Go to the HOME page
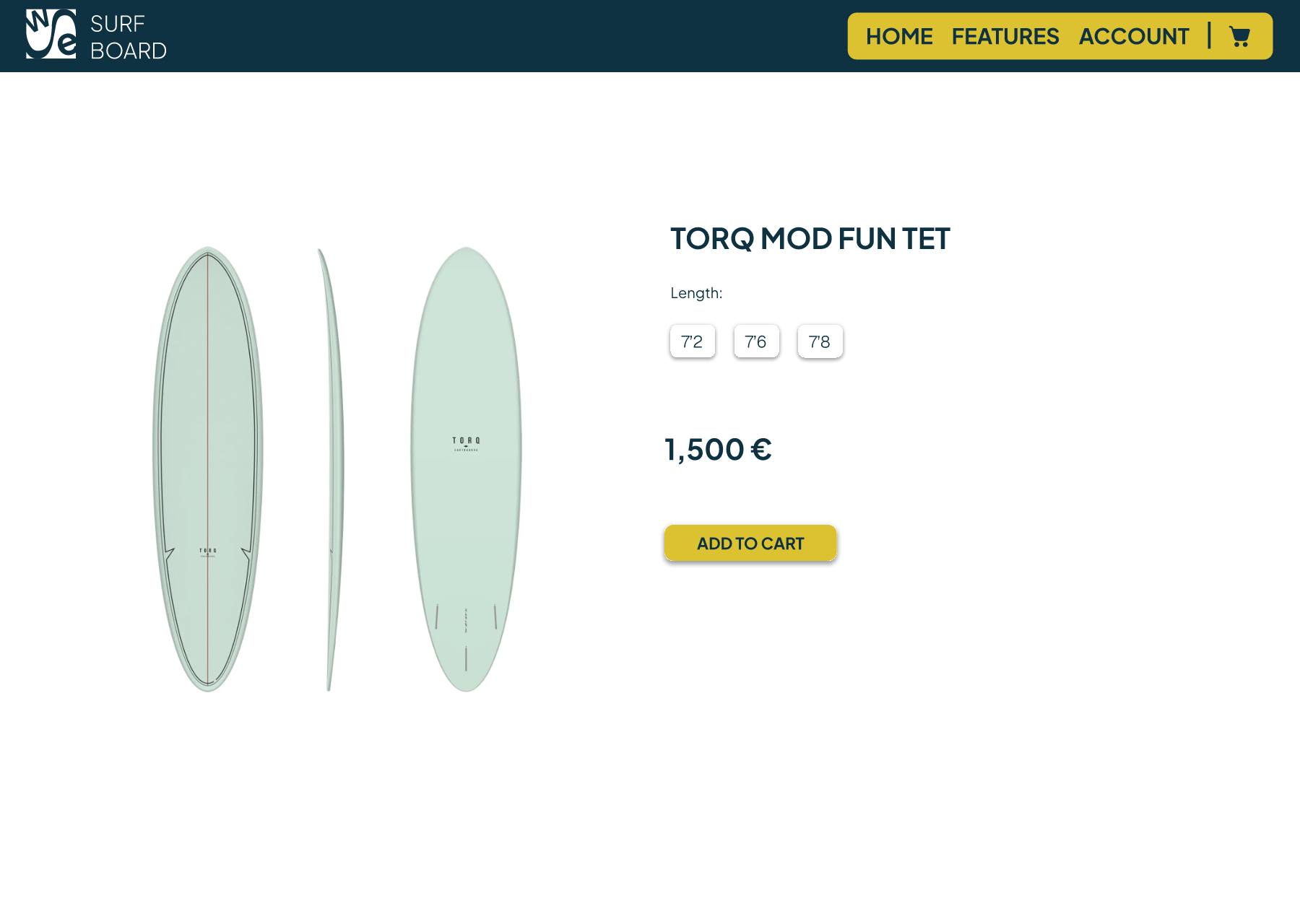 pyautogui.click(x=899, y=36)
